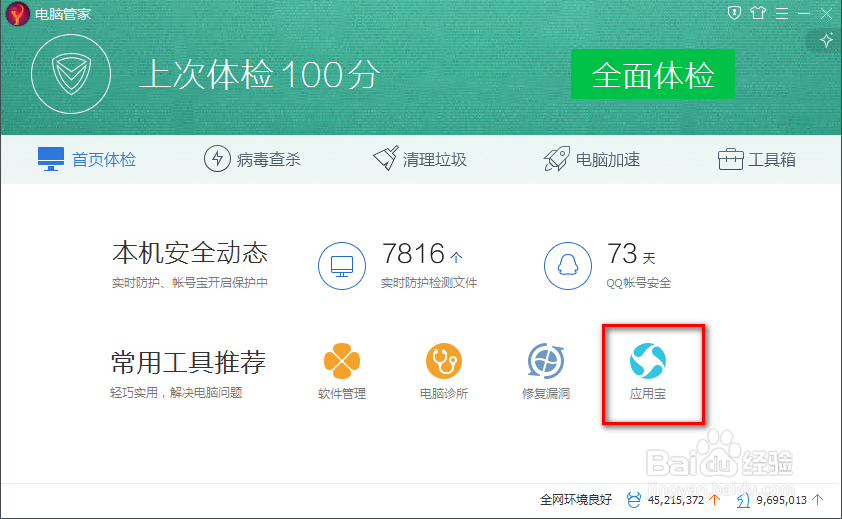This screenshot has height=519, width=842.
Task: Click the bug icon beside 45,215,372
Action: pos(634,500)
